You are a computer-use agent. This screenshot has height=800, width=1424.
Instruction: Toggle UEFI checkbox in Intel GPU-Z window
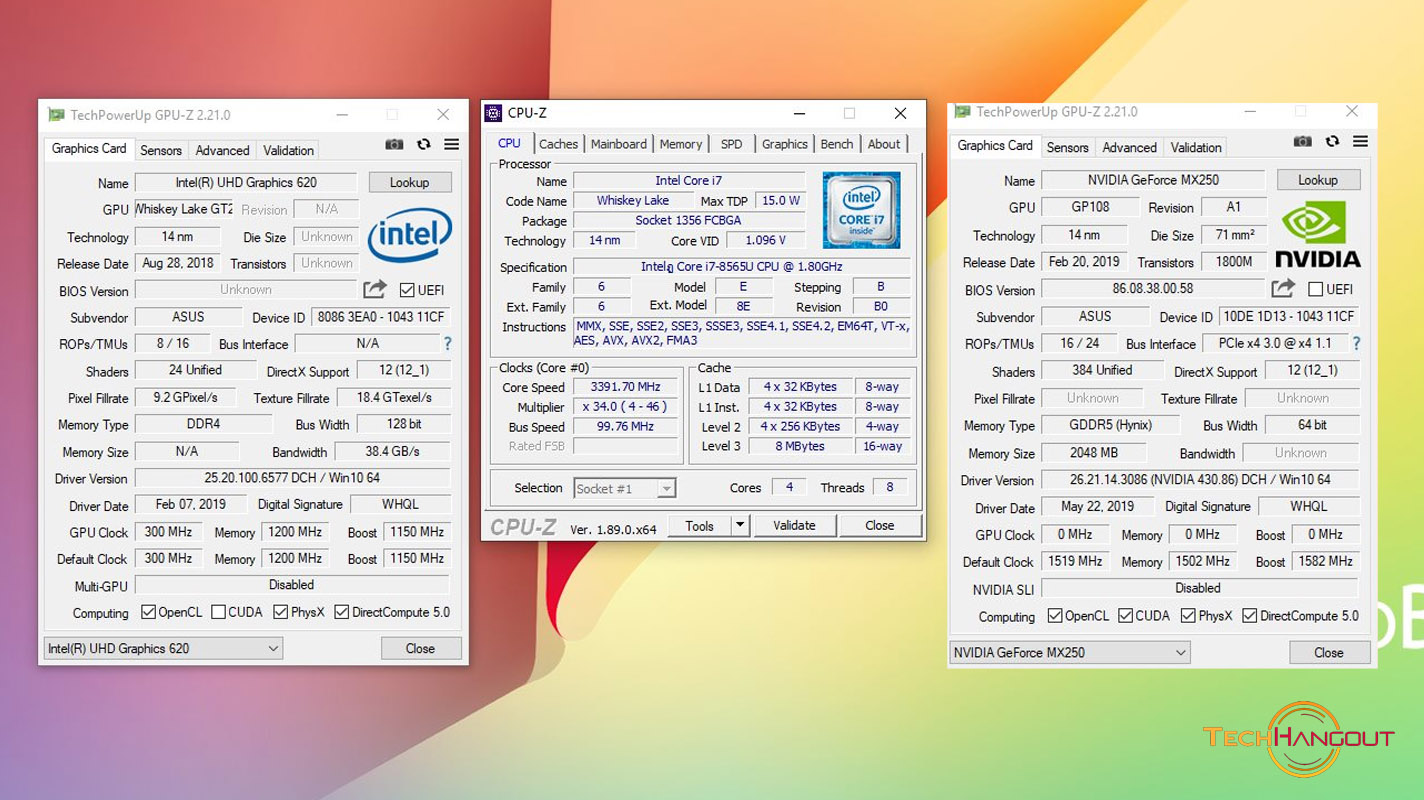pos(406,290)
